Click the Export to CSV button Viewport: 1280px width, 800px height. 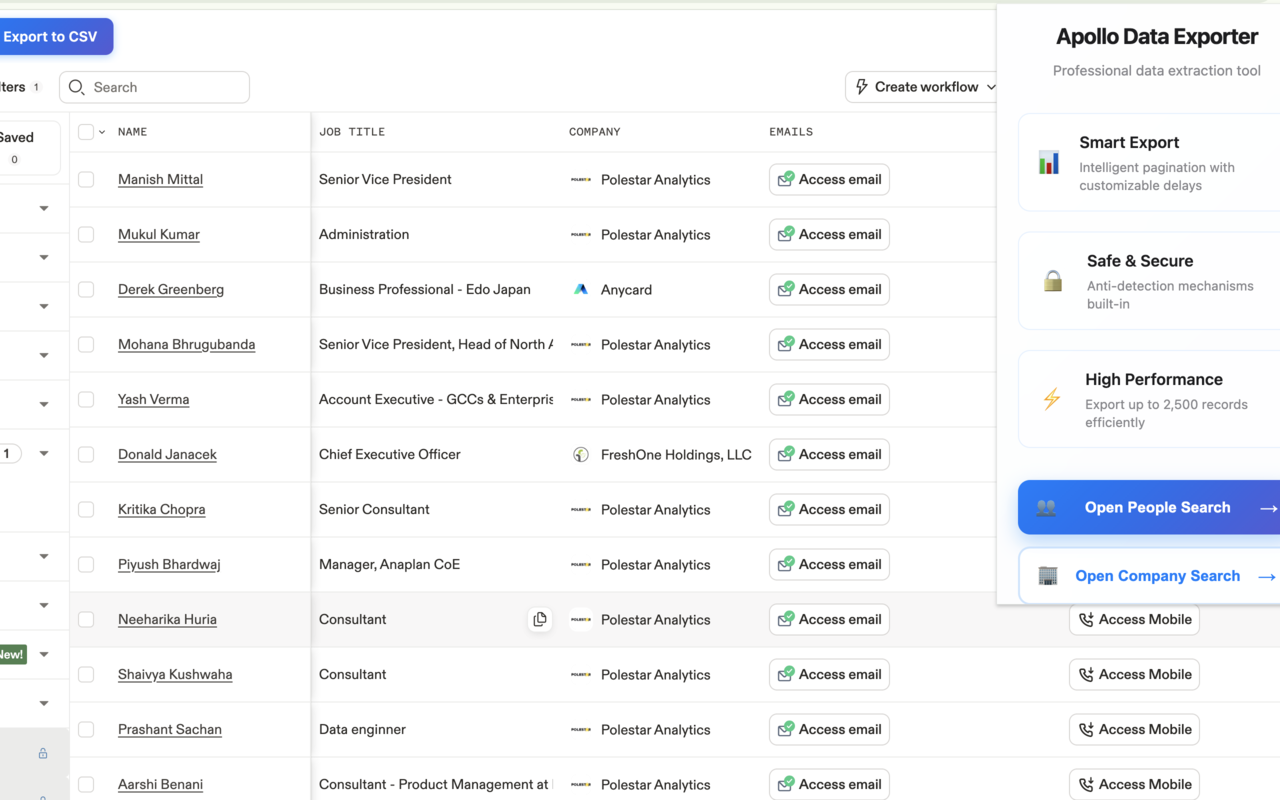(x=52, y=37)
